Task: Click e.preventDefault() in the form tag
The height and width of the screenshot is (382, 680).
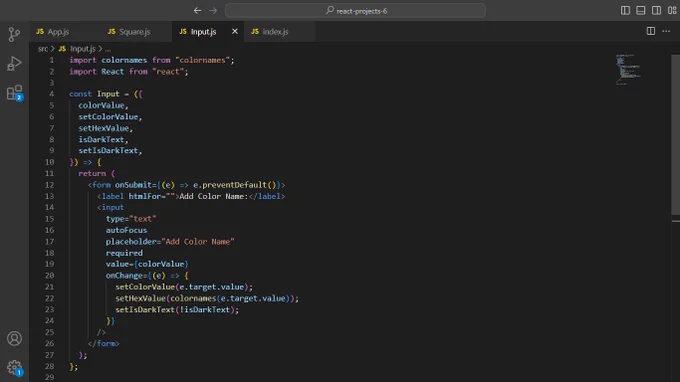Action: (x=235, y=185)
